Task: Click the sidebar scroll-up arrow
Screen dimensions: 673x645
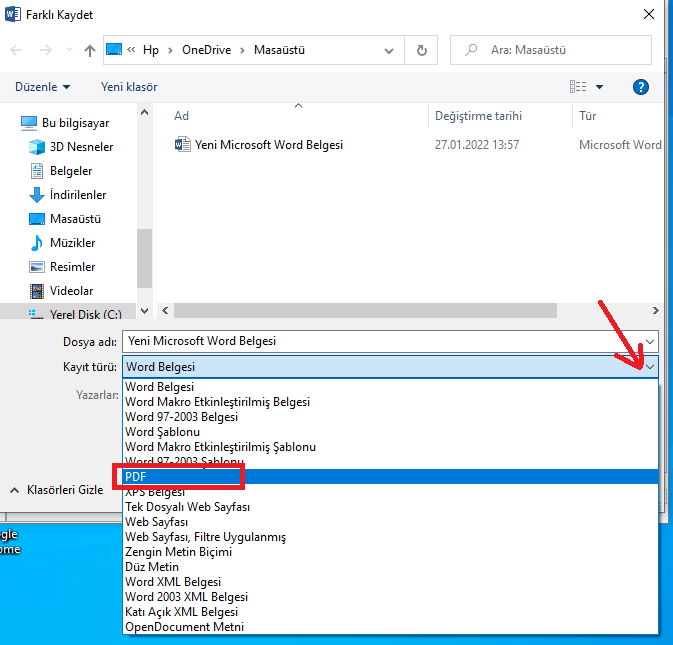Action: [145, 112]
